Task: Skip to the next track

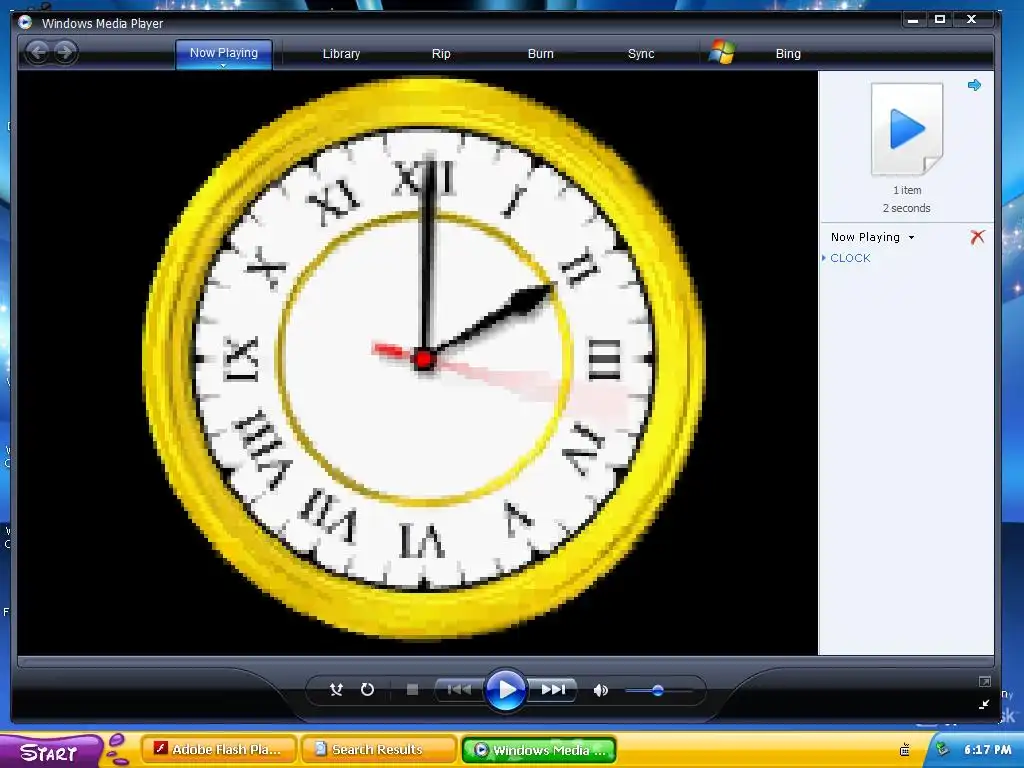Action: coord(553,690)
